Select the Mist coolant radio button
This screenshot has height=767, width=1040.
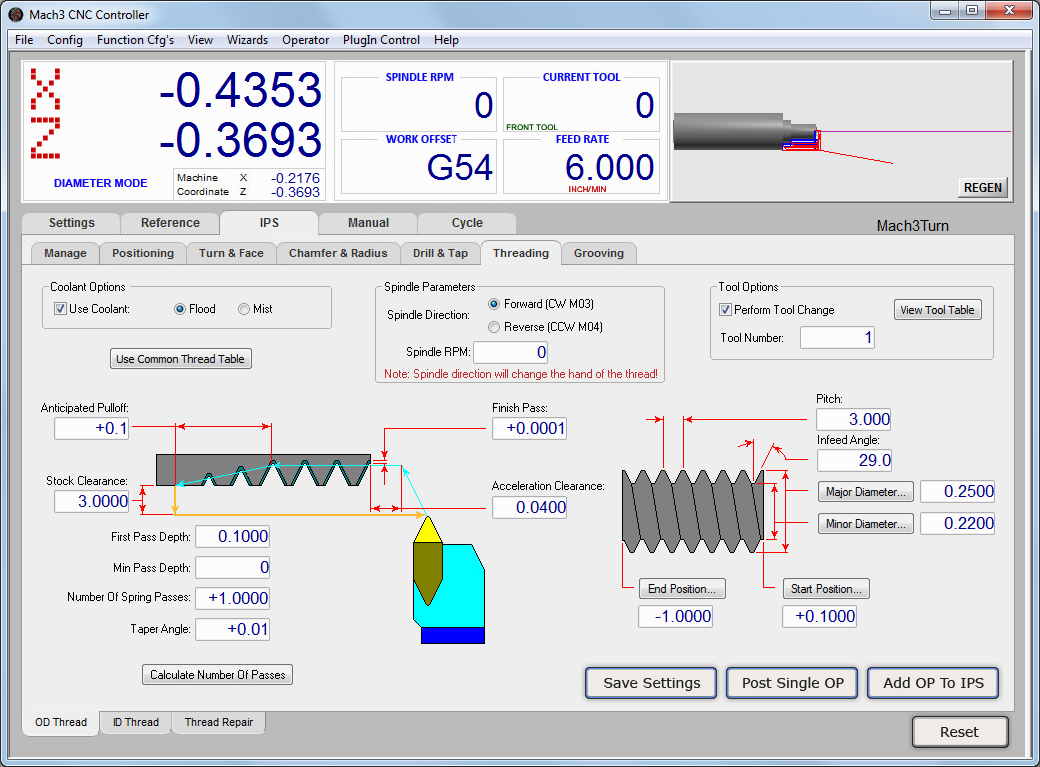tap(244, 309)
